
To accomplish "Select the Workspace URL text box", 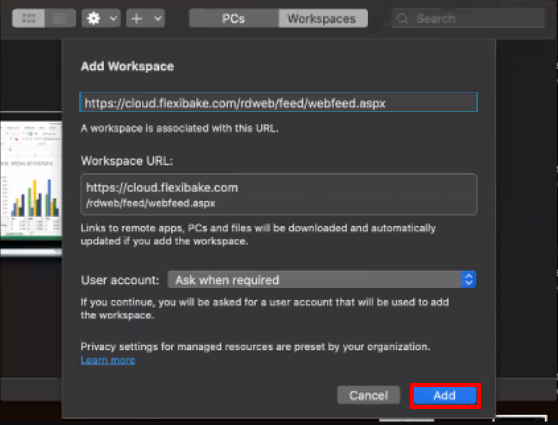I will point(279,194).
